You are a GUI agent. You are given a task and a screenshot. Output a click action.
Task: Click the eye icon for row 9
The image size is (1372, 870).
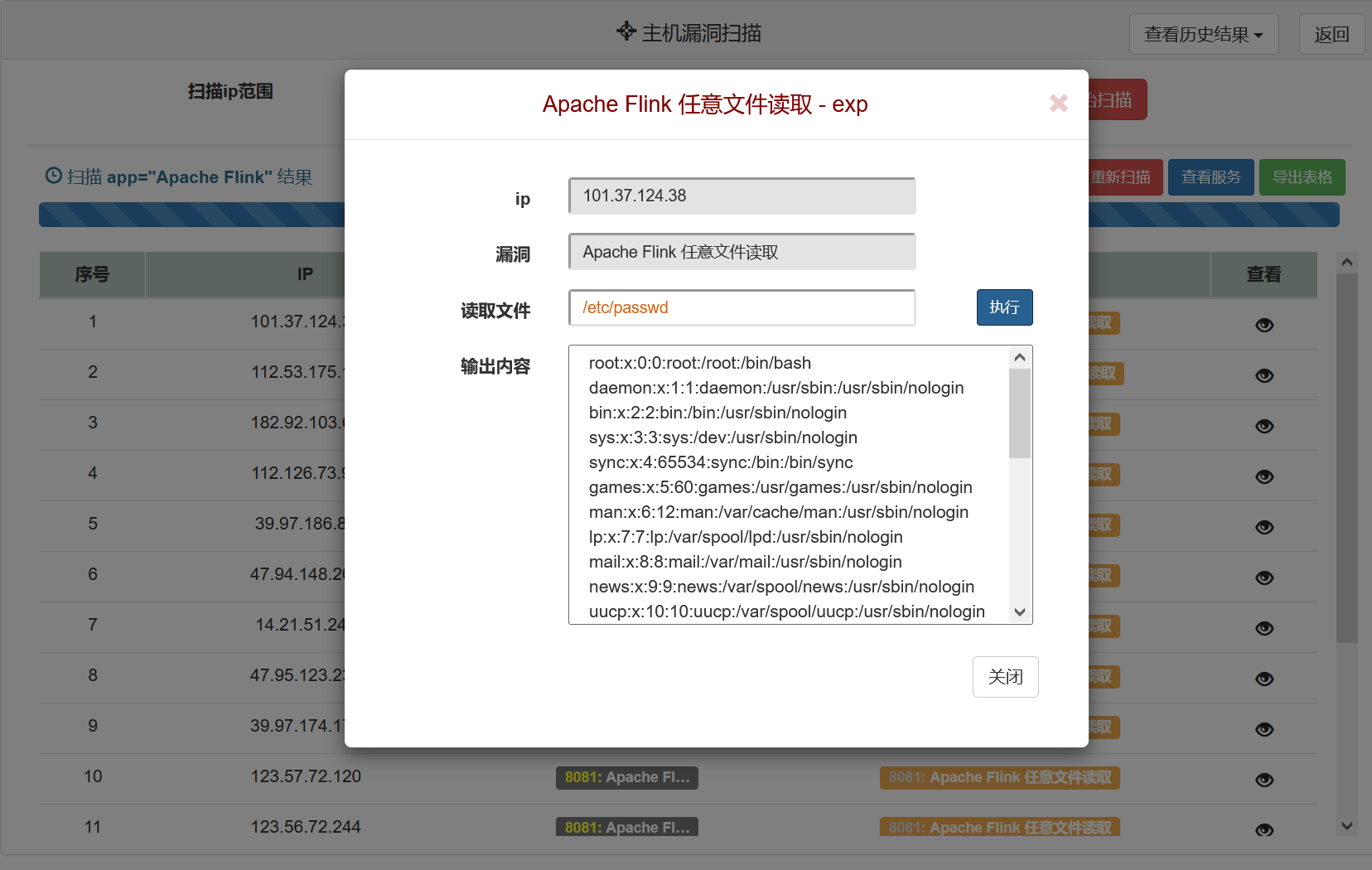pyautogui.click(x=1264, y=729)
